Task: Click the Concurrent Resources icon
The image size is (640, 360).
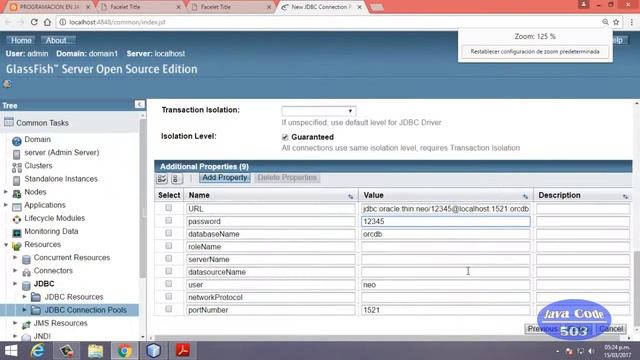Action: point(26,259)
